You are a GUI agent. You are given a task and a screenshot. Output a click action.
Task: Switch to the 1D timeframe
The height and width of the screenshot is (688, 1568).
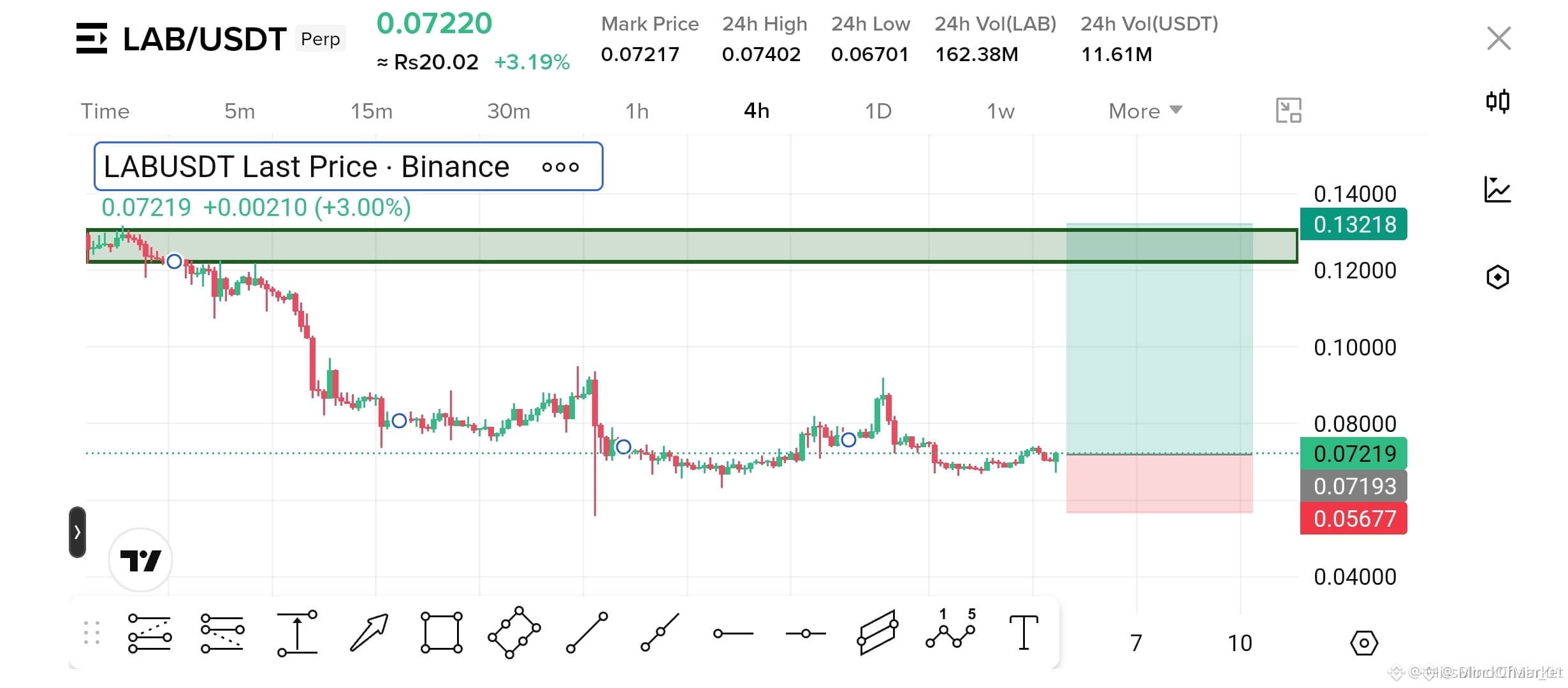878,111
